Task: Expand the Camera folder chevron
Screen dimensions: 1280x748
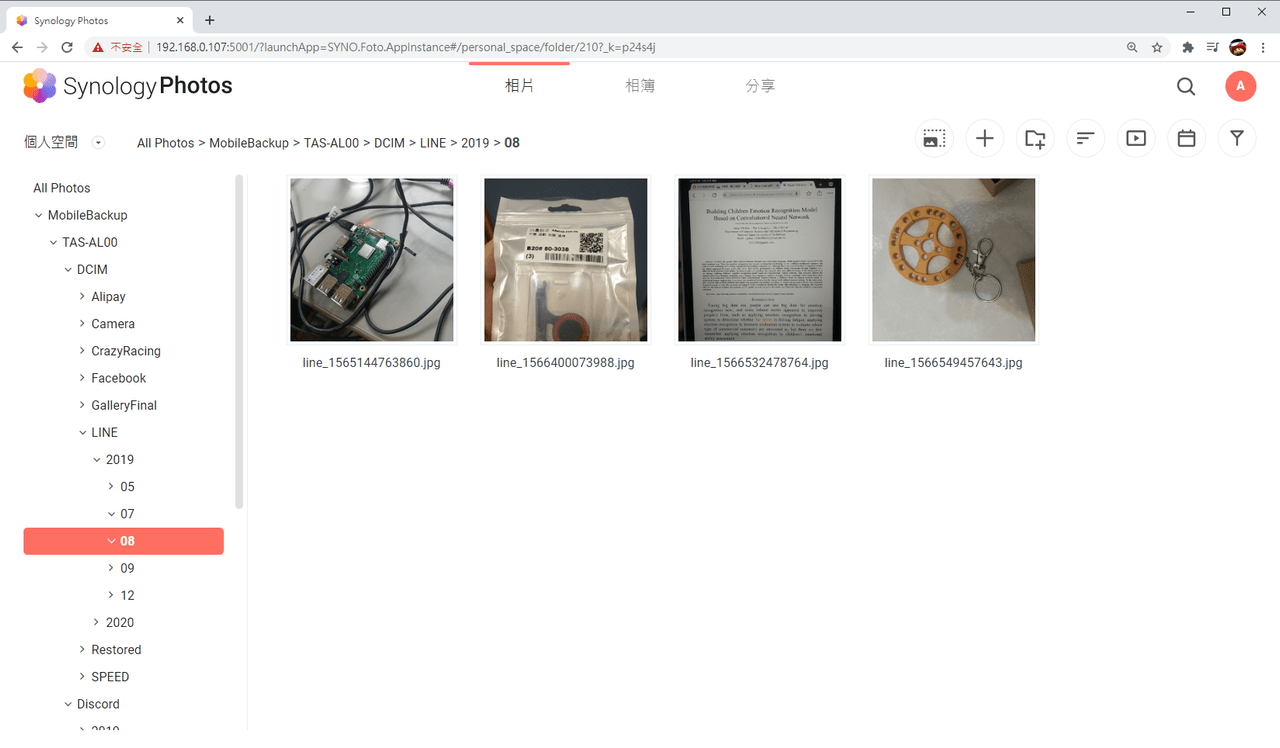Action: (x=82, y=324)
